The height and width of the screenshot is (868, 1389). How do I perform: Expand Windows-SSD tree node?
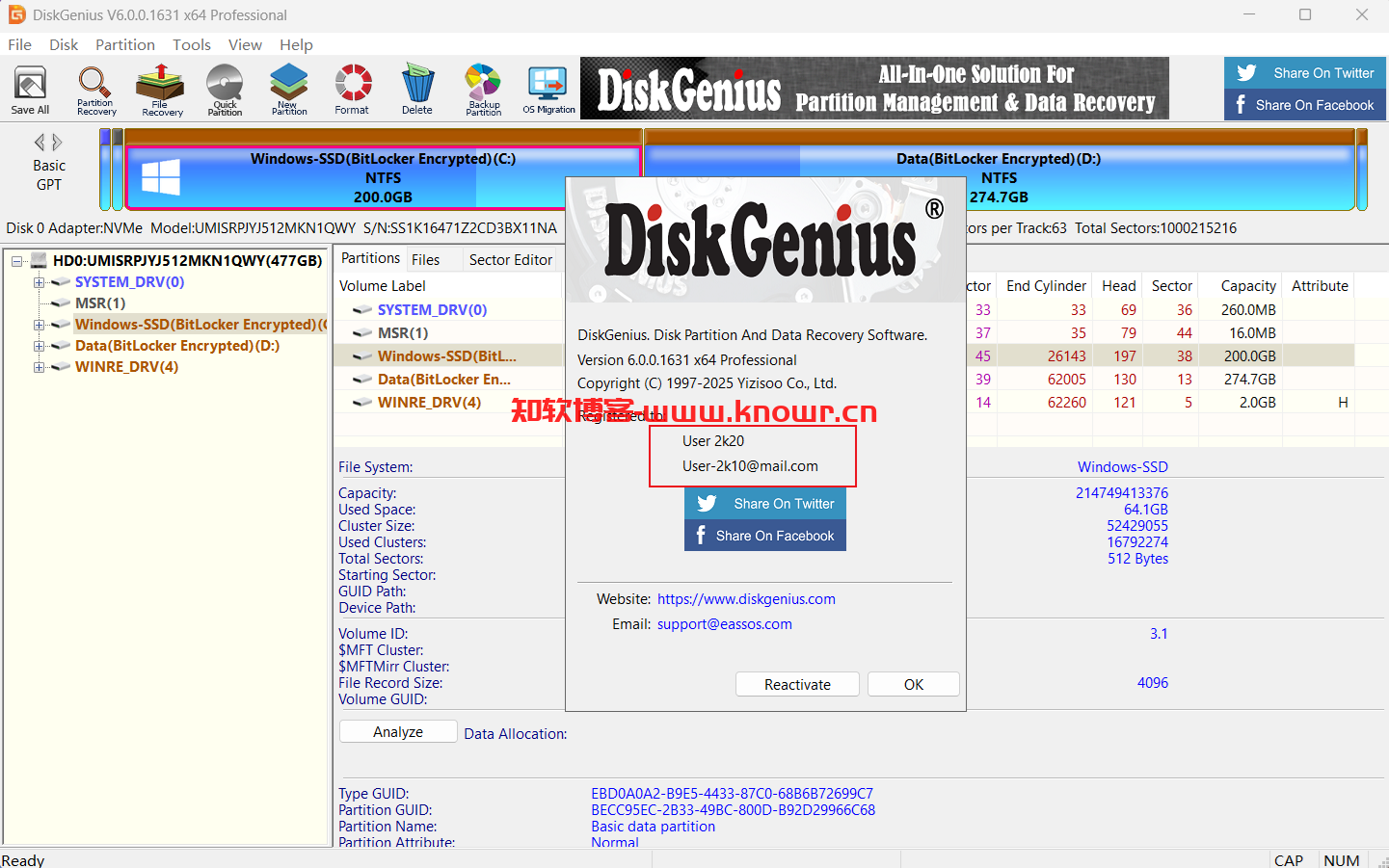pyautogui.click(x=39, y=325)
